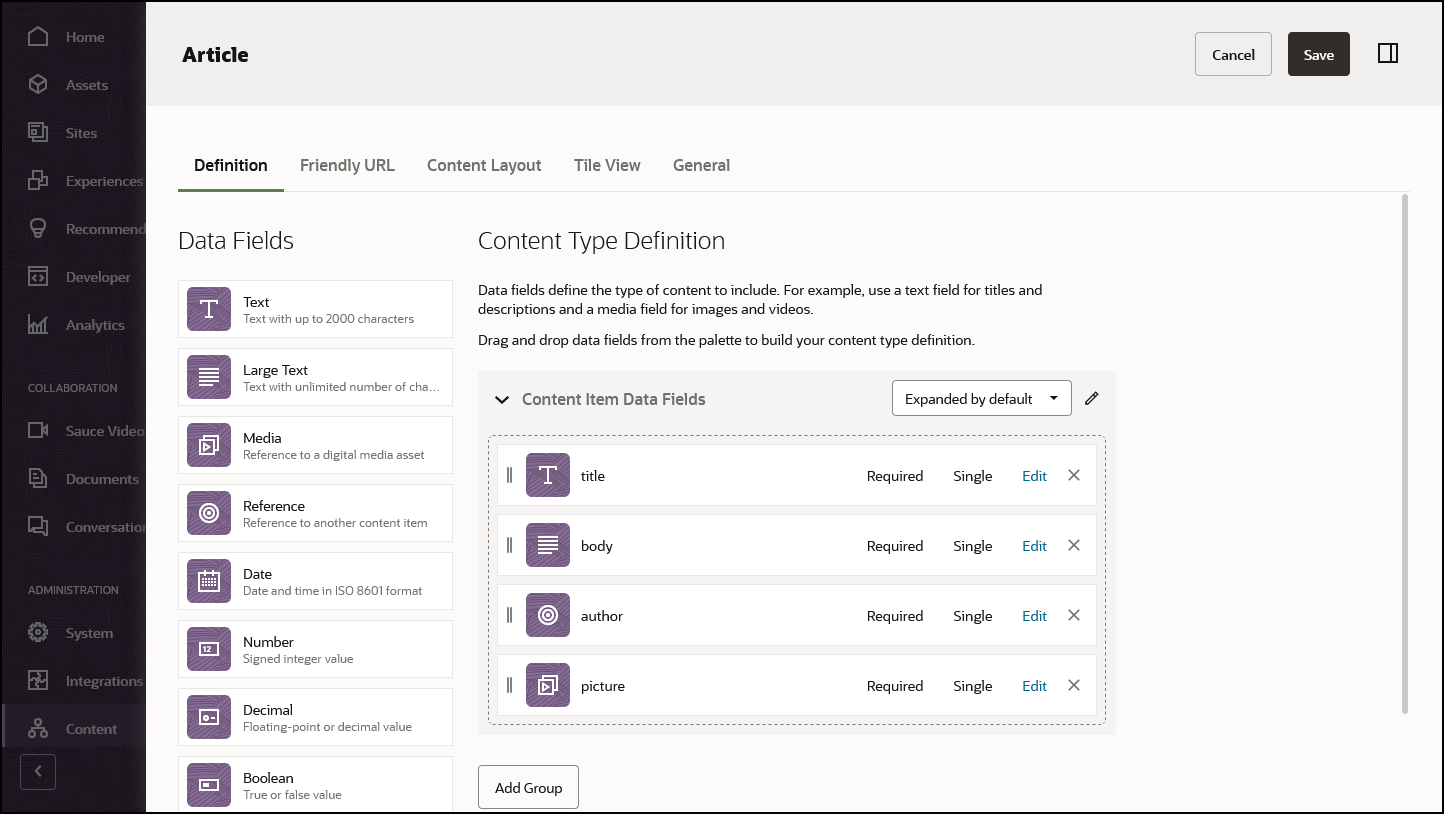Toggle the side panel layout icon top right
The width and height of the screenshot is (1444, 814).
coord(1388,53)
